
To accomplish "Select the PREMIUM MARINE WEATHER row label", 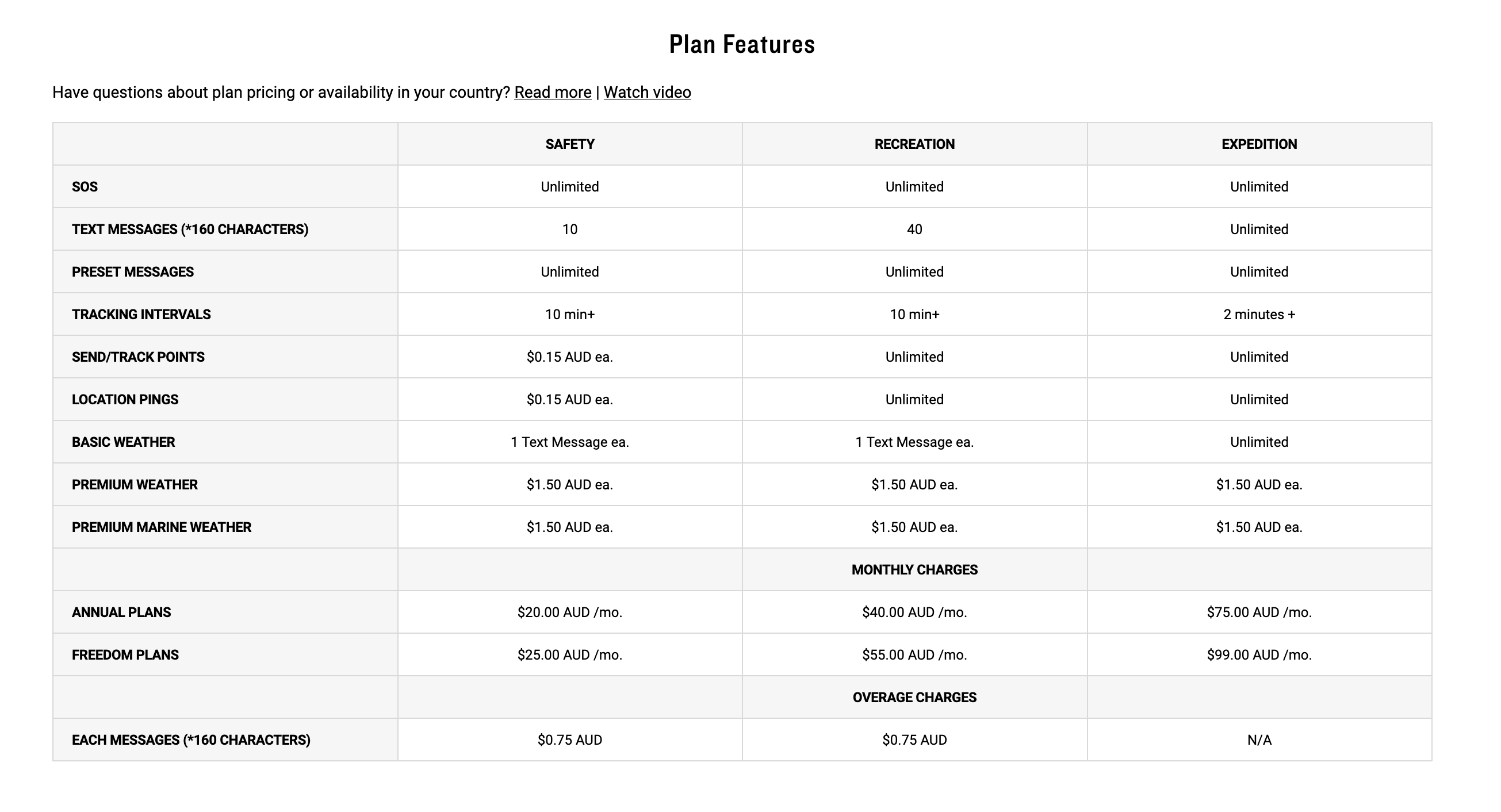I will (162, 527).
